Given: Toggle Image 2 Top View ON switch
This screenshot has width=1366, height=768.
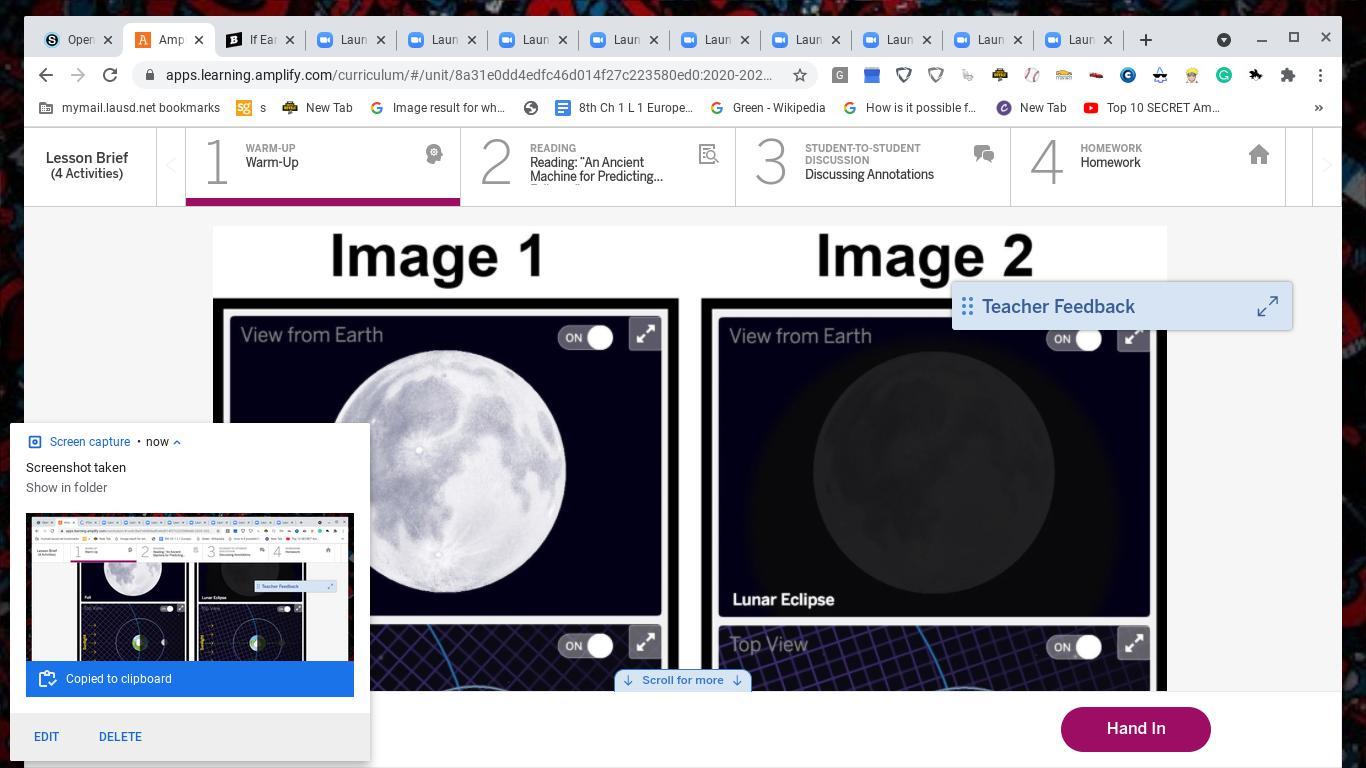Looking at the screenshot, I should [1074, 646].
